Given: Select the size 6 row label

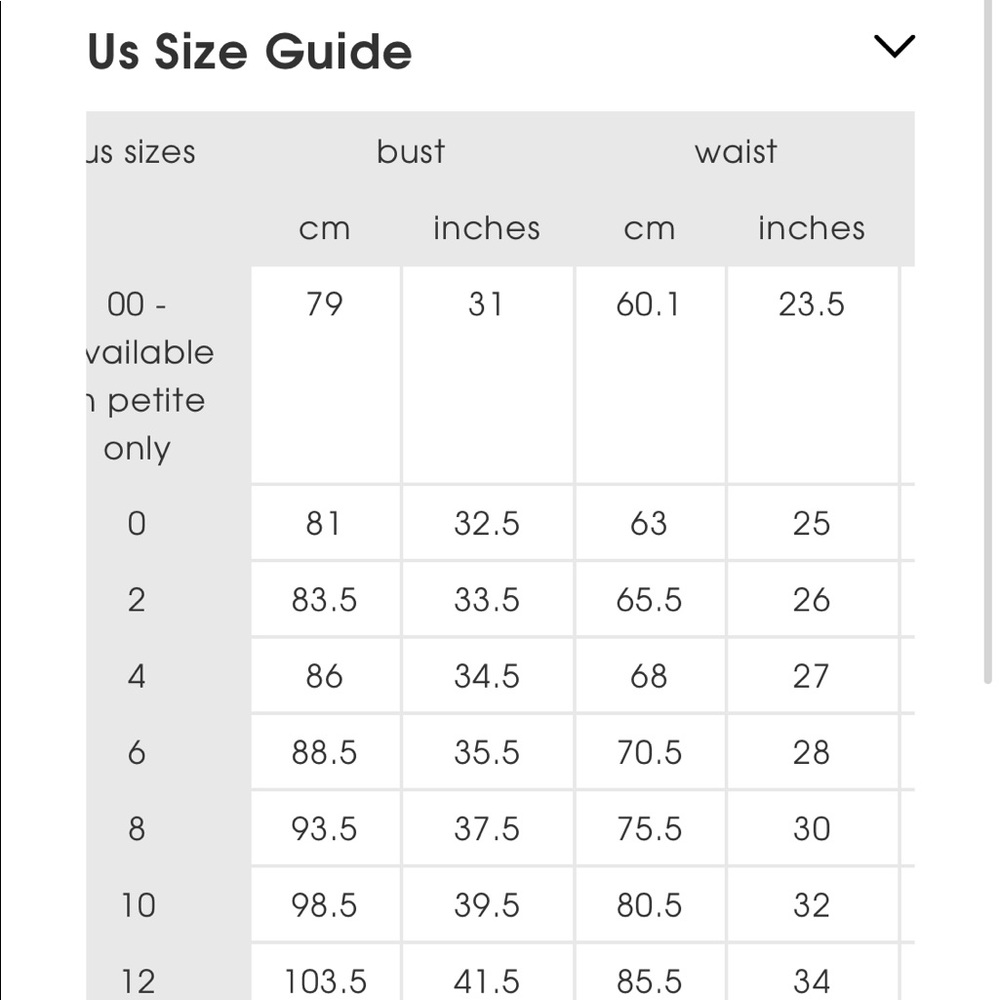Looking at the screenshot, I should pos(137,752).
